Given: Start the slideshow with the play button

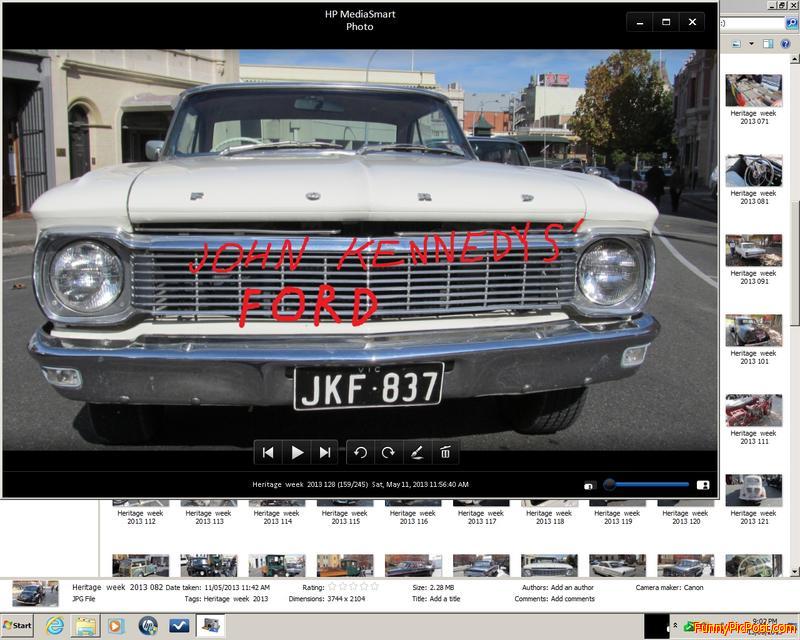Looking at the screenshot, I should [297, 452].
